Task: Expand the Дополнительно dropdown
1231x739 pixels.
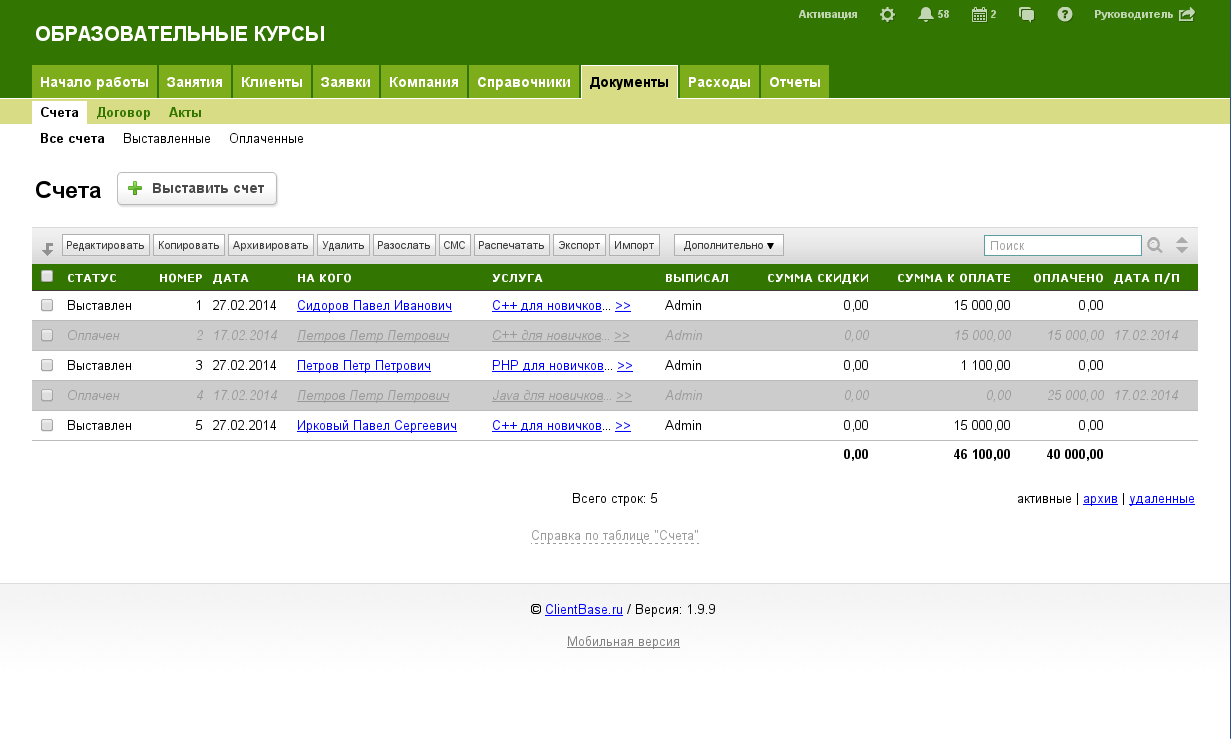Action: (728, 245)
